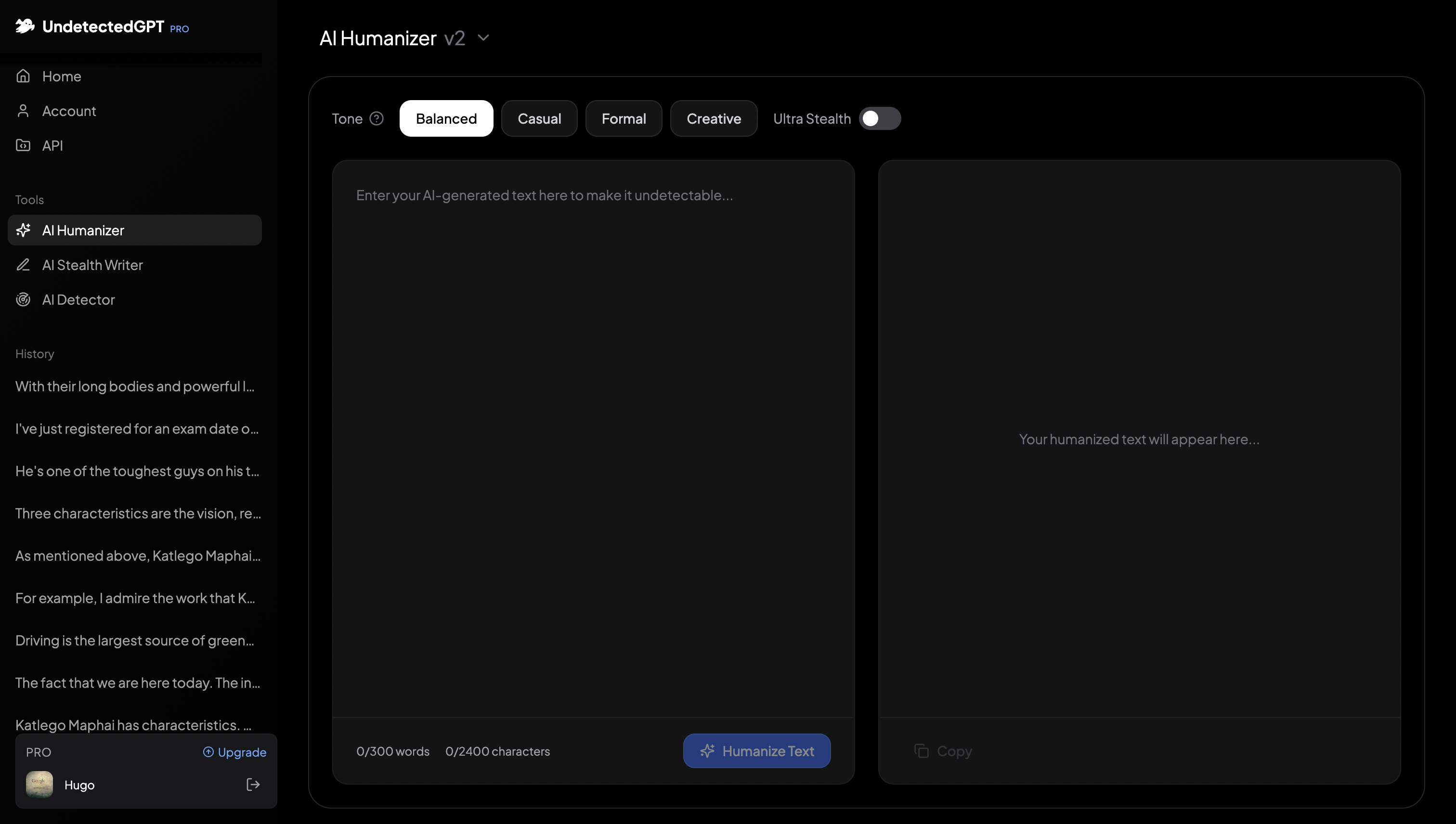Switch to the Casual tone tab
This screenshot has height=824, width=1456.
pyautogui.click(x=539, y=118)
